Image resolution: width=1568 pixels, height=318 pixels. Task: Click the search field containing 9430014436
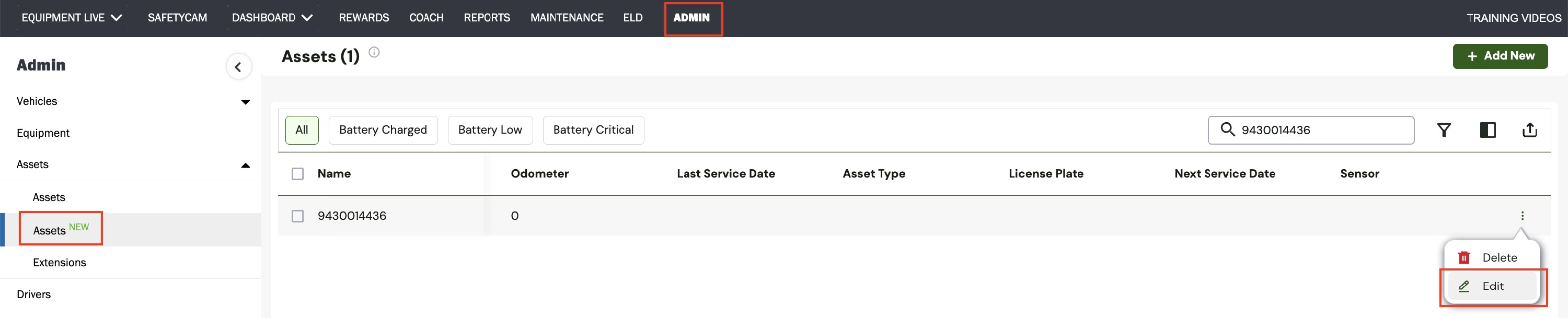1310,130
